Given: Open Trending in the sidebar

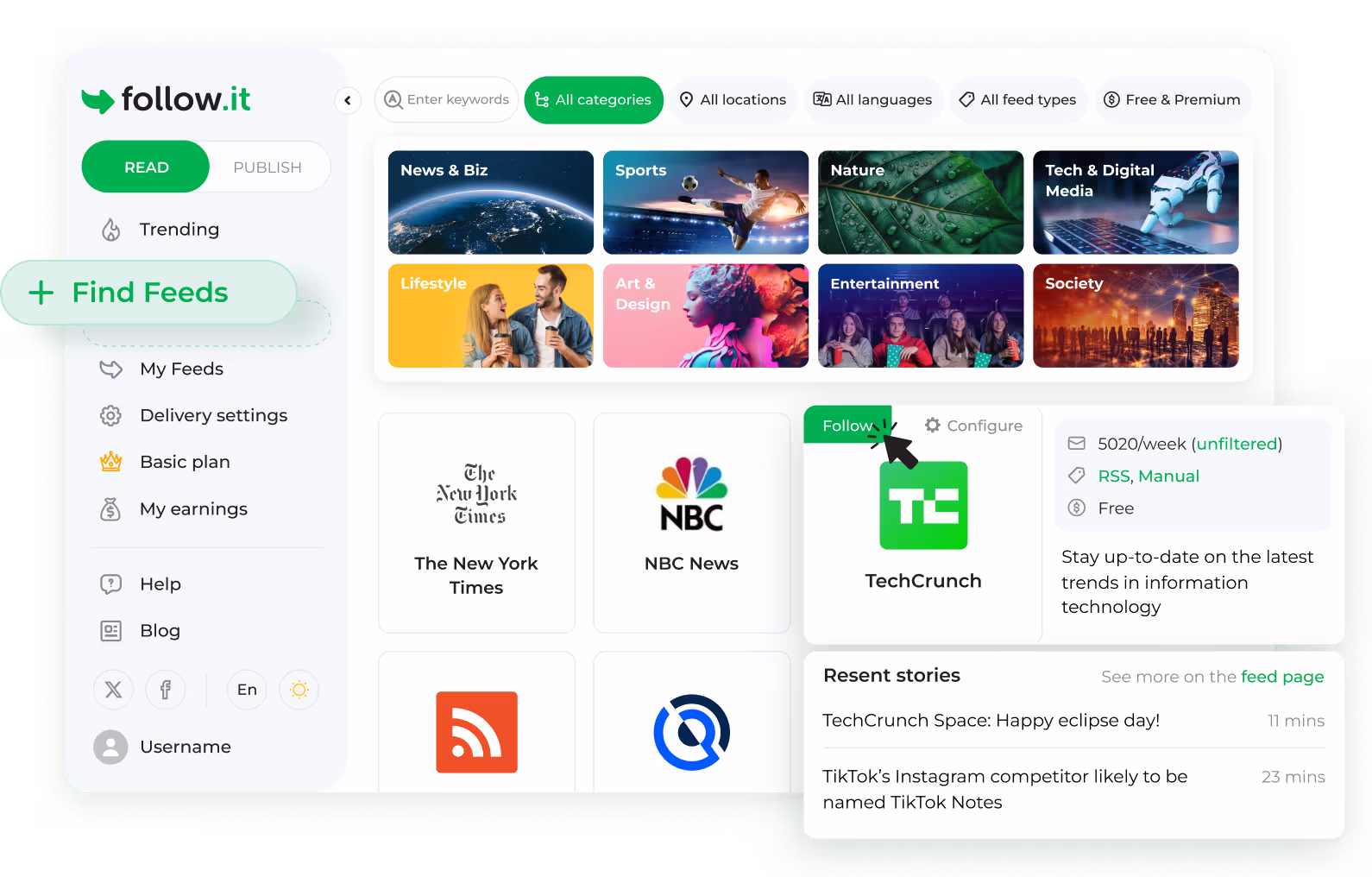Looking at the screenshot, I should (179, 230).
